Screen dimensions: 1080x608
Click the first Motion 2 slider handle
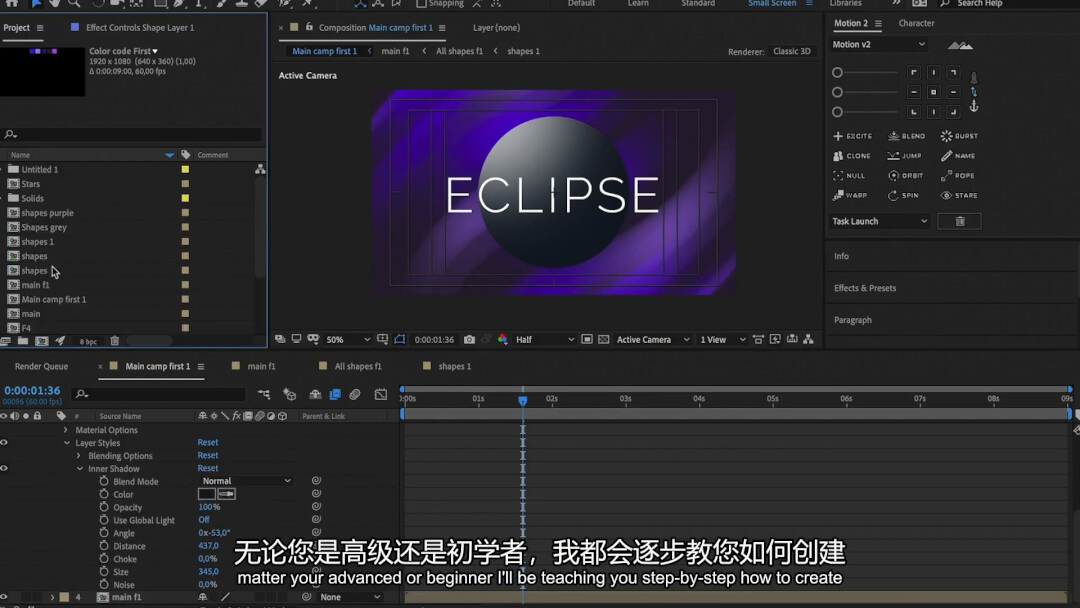(x=837, y=72)
